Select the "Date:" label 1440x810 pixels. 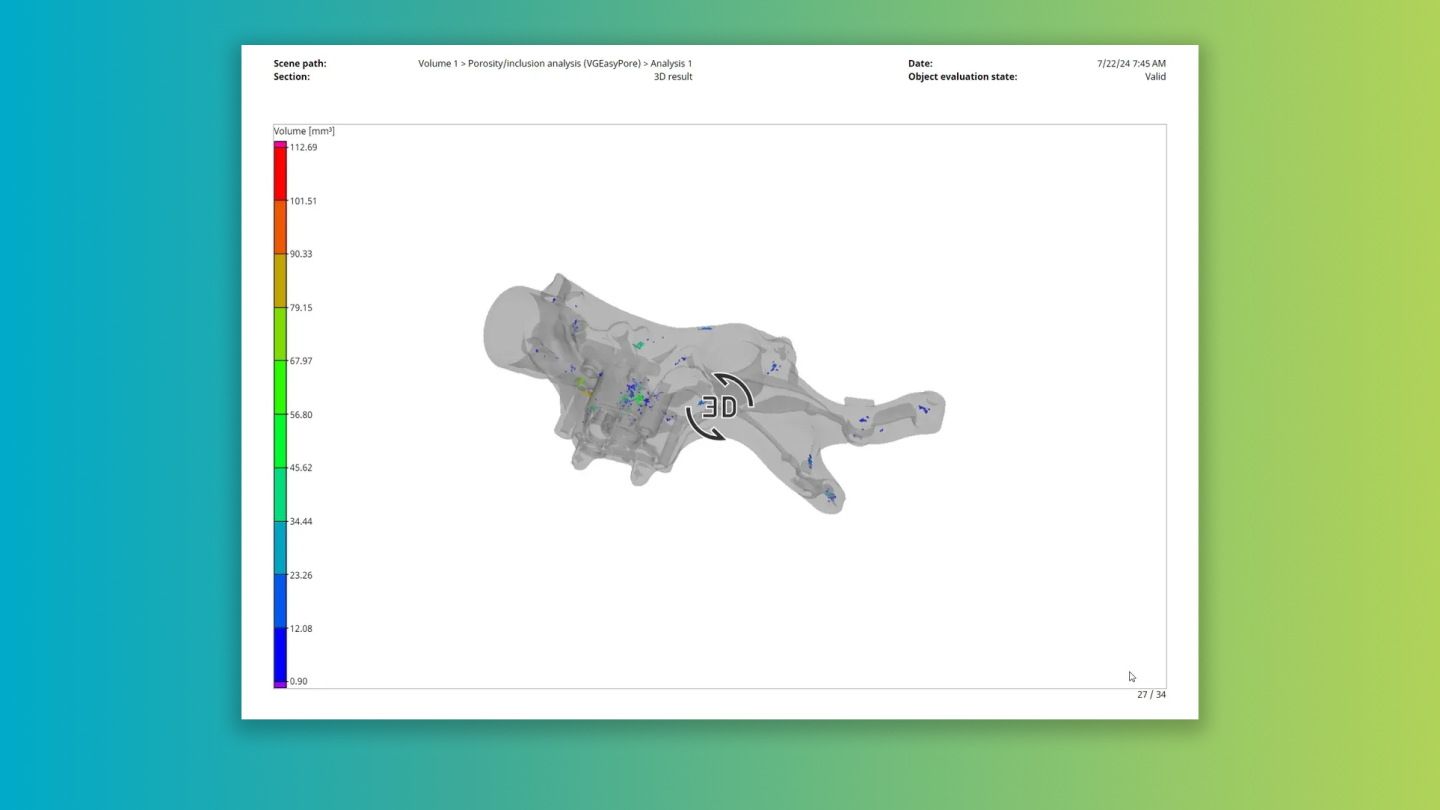click(x=920, y=63)
